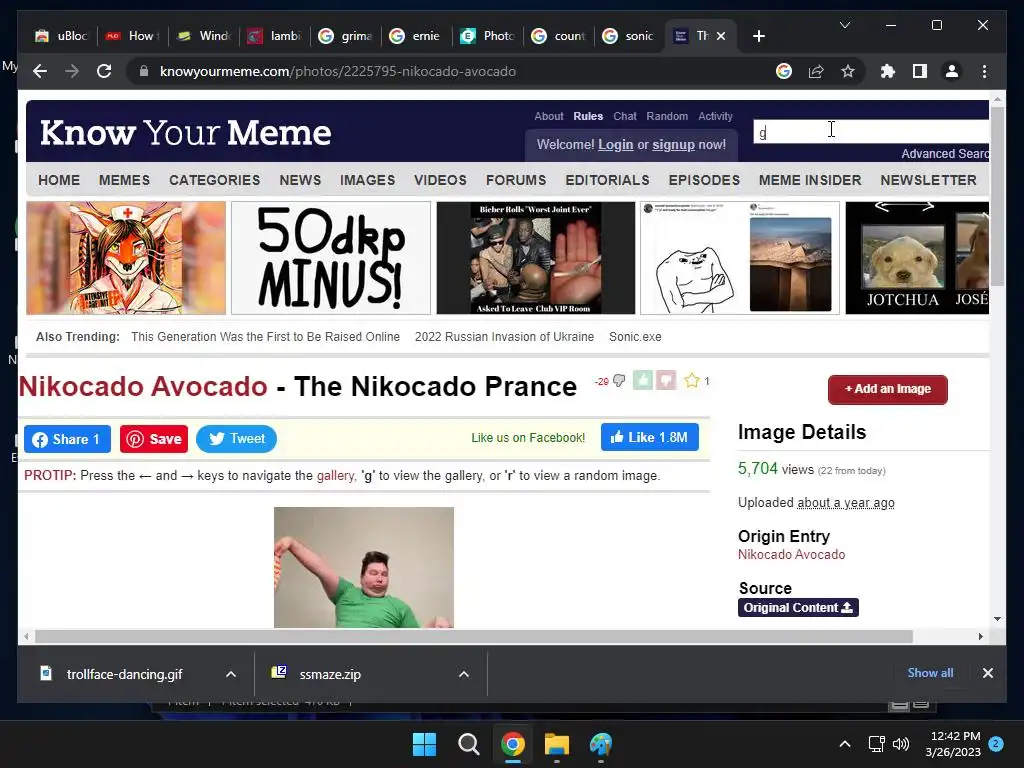Open the CATEGORIES menu item
The height and width of the screenshot is (768, 1024).
click(x=214, y=180)
